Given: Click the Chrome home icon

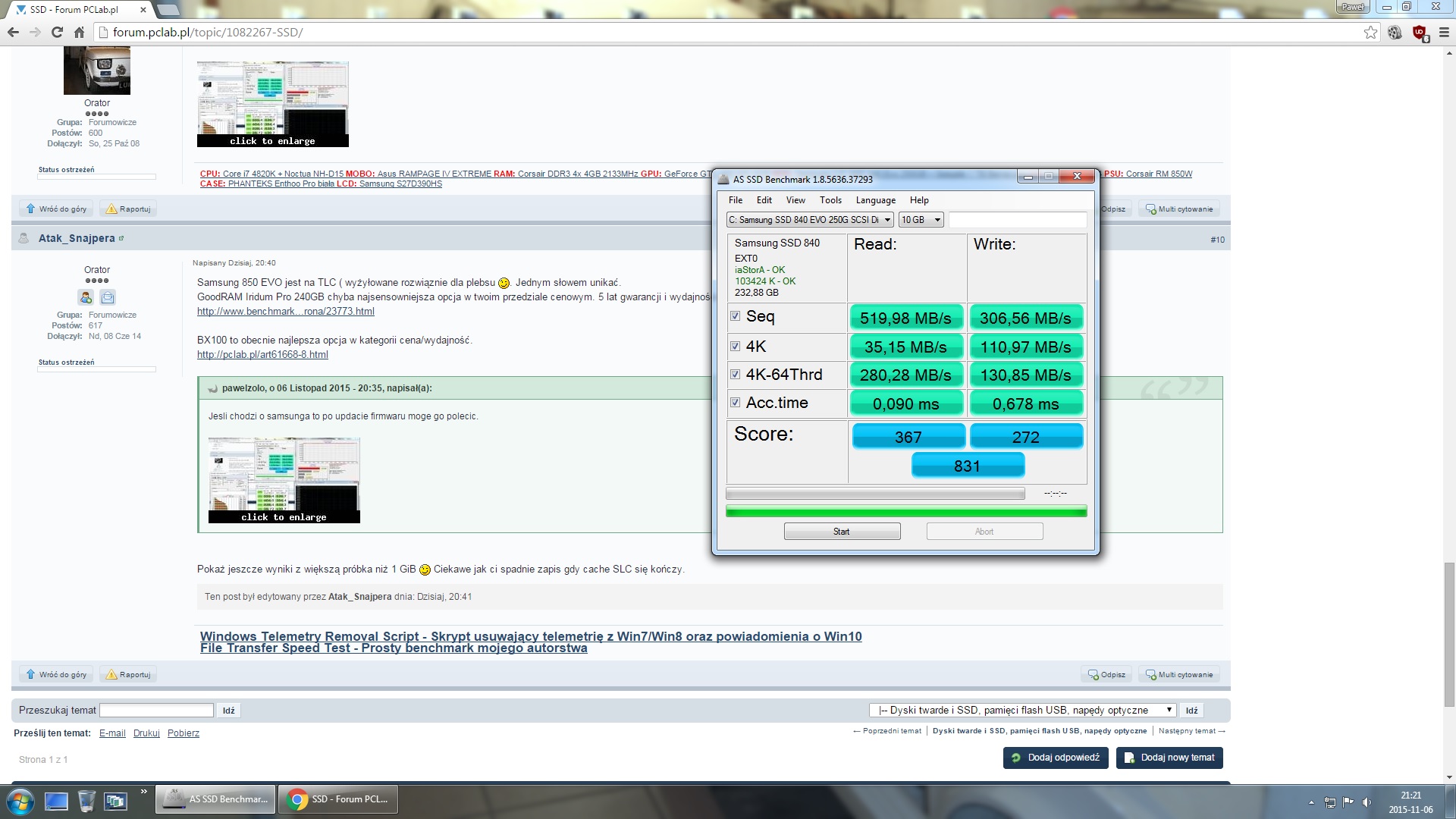Looking at the screenshot, I should click(79, 33).
